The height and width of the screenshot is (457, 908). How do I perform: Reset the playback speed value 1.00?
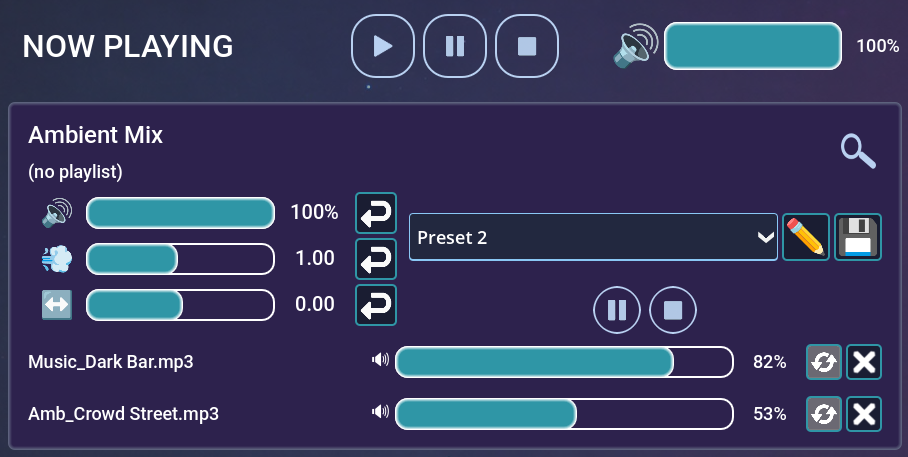tap(376, 259)
